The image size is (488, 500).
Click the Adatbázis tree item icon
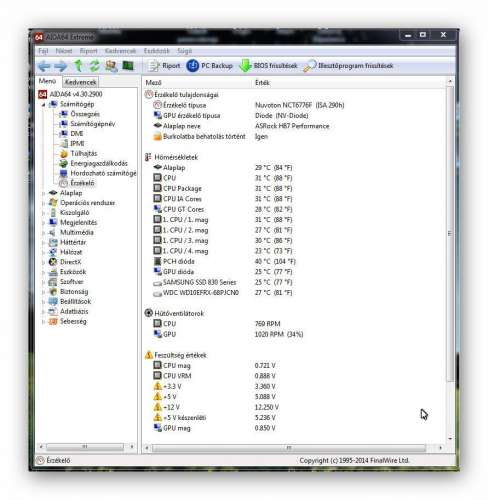pos(53,312)
